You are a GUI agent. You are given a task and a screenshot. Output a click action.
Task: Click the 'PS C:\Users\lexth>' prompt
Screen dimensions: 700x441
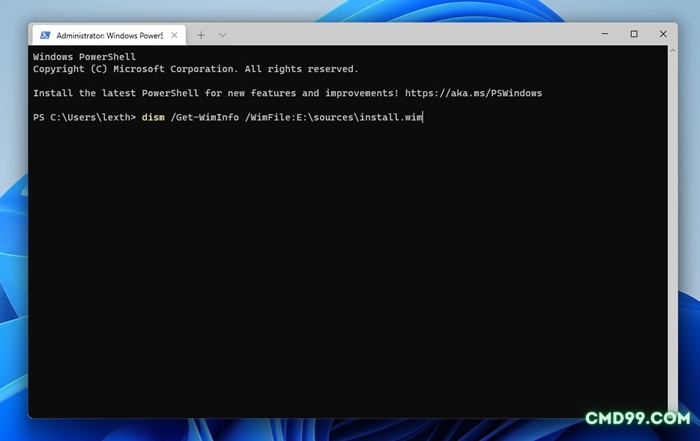tap(84, 117)
